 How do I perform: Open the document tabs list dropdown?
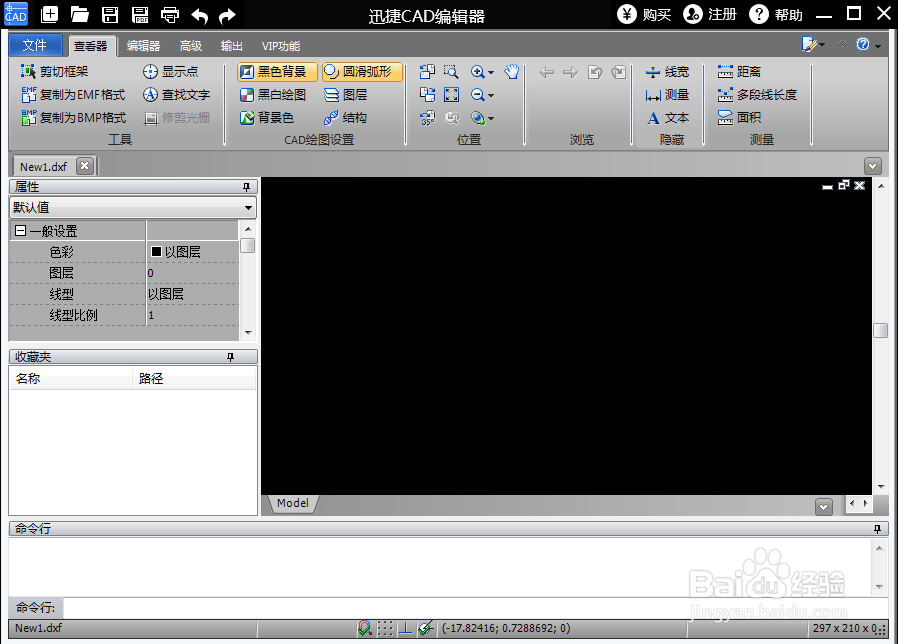(872, 166)
